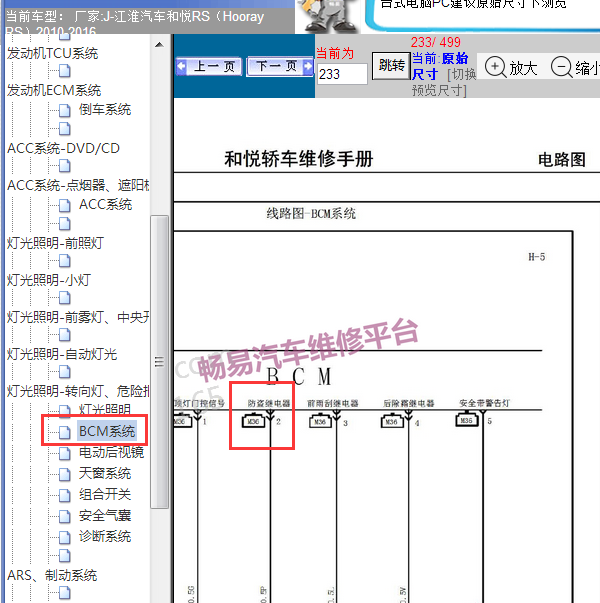This screenshot has width=600, height=603.
Task: Click page icon beside BCM系统
Action: point(65,432)
